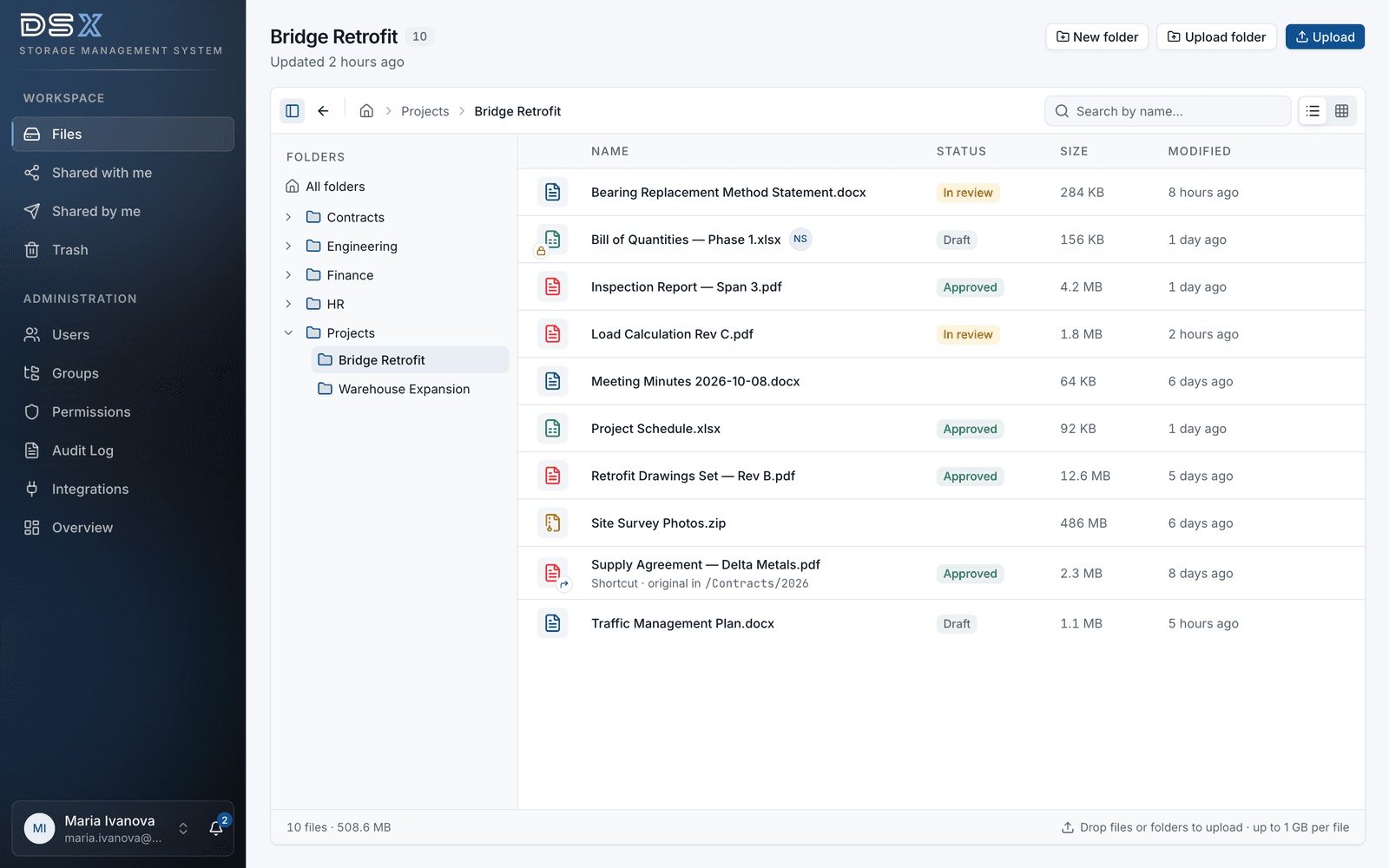Focus the Search by name field
Screen dimensions: 1389x868
point(1168,111)
